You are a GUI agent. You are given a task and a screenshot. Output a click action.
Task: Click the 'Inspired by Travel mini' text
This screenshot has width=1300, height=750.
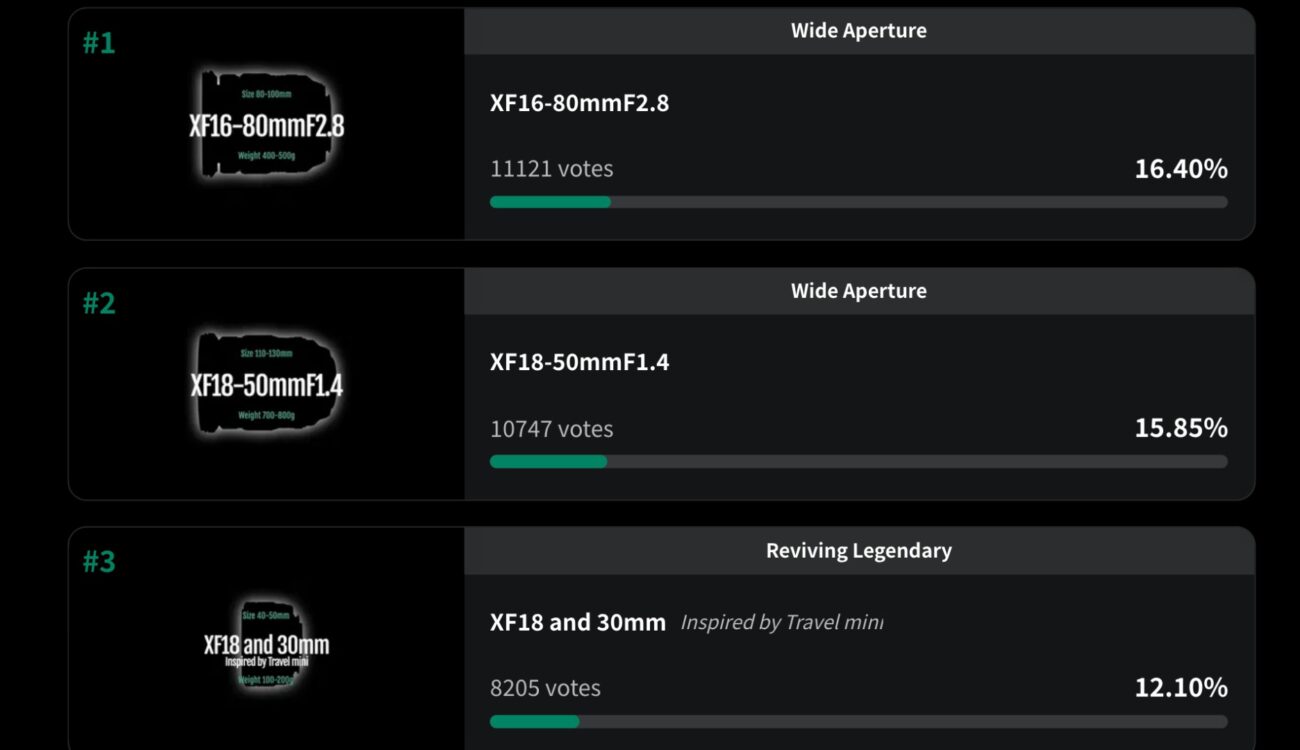click(x=782, y=622)
